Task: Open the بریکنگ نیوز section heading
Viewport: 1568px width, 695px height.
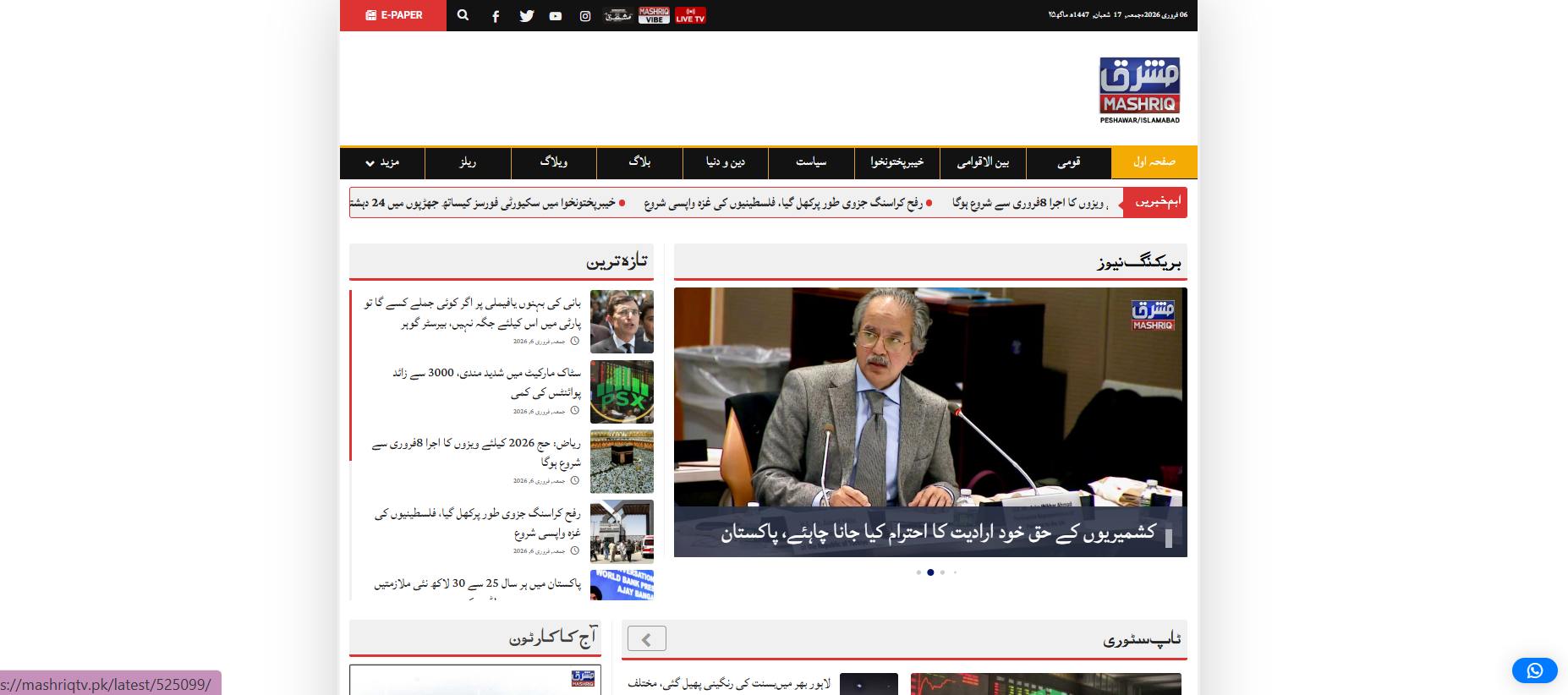Action: click(x=1138, y=262)
